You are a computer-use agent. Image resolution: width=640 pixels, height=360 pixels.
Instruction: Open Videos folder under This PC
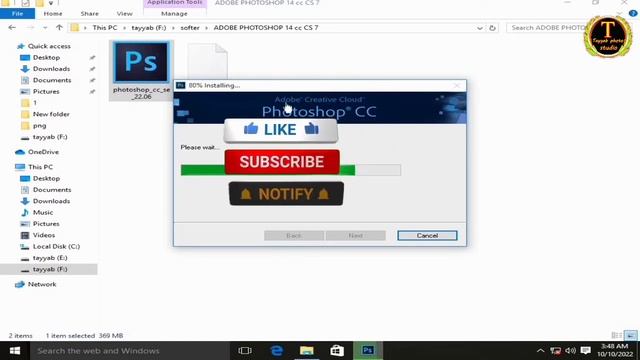tap(44, 236)
